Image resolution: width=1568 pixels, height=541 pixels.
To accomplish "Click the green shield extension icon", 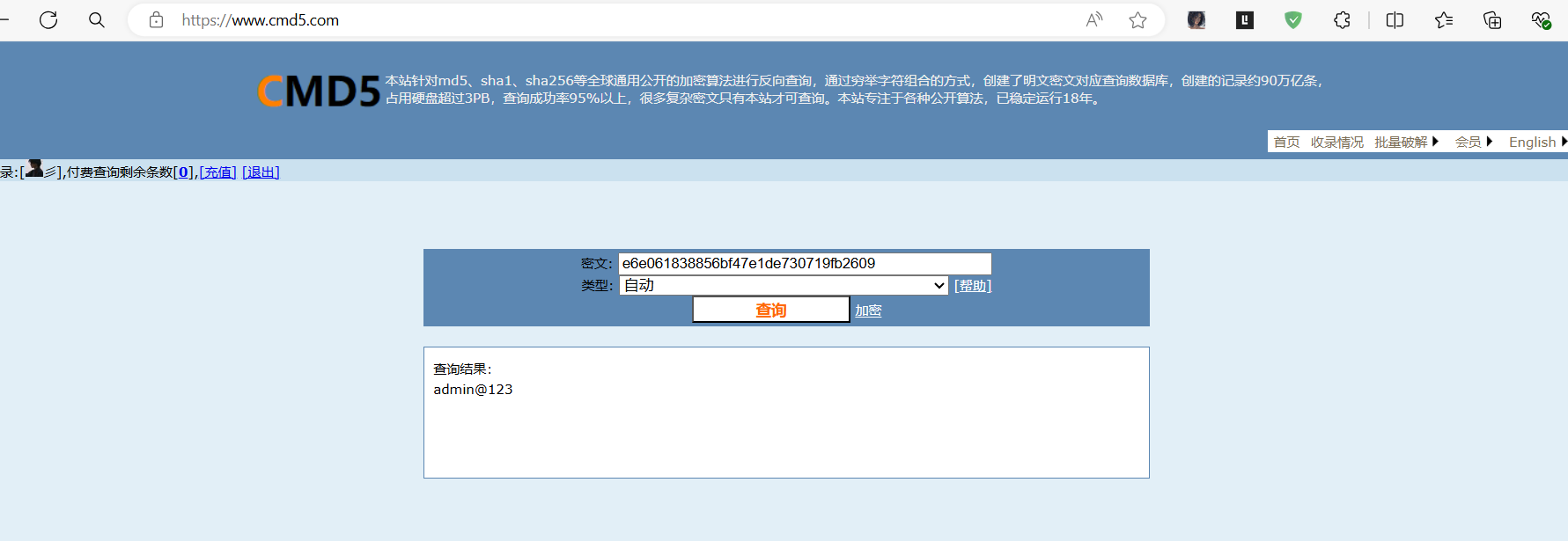I will coord(1292,19).
